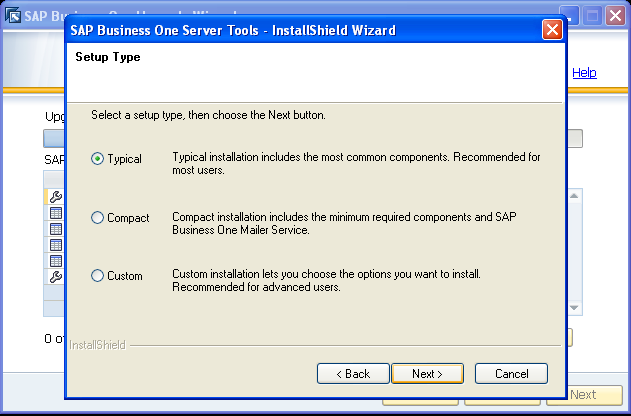Screen dimensions: 631x416
Task: Click the fourth table icon in the list
Action: [x=56, y=261]
